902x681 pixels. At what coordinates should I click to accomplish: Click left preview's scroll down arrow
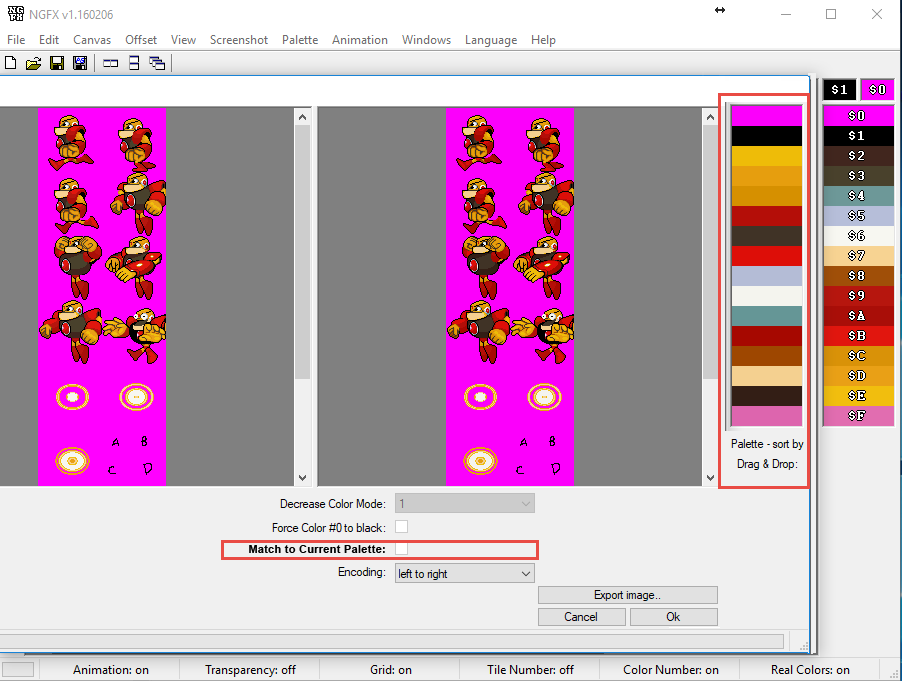coord(303,478)
